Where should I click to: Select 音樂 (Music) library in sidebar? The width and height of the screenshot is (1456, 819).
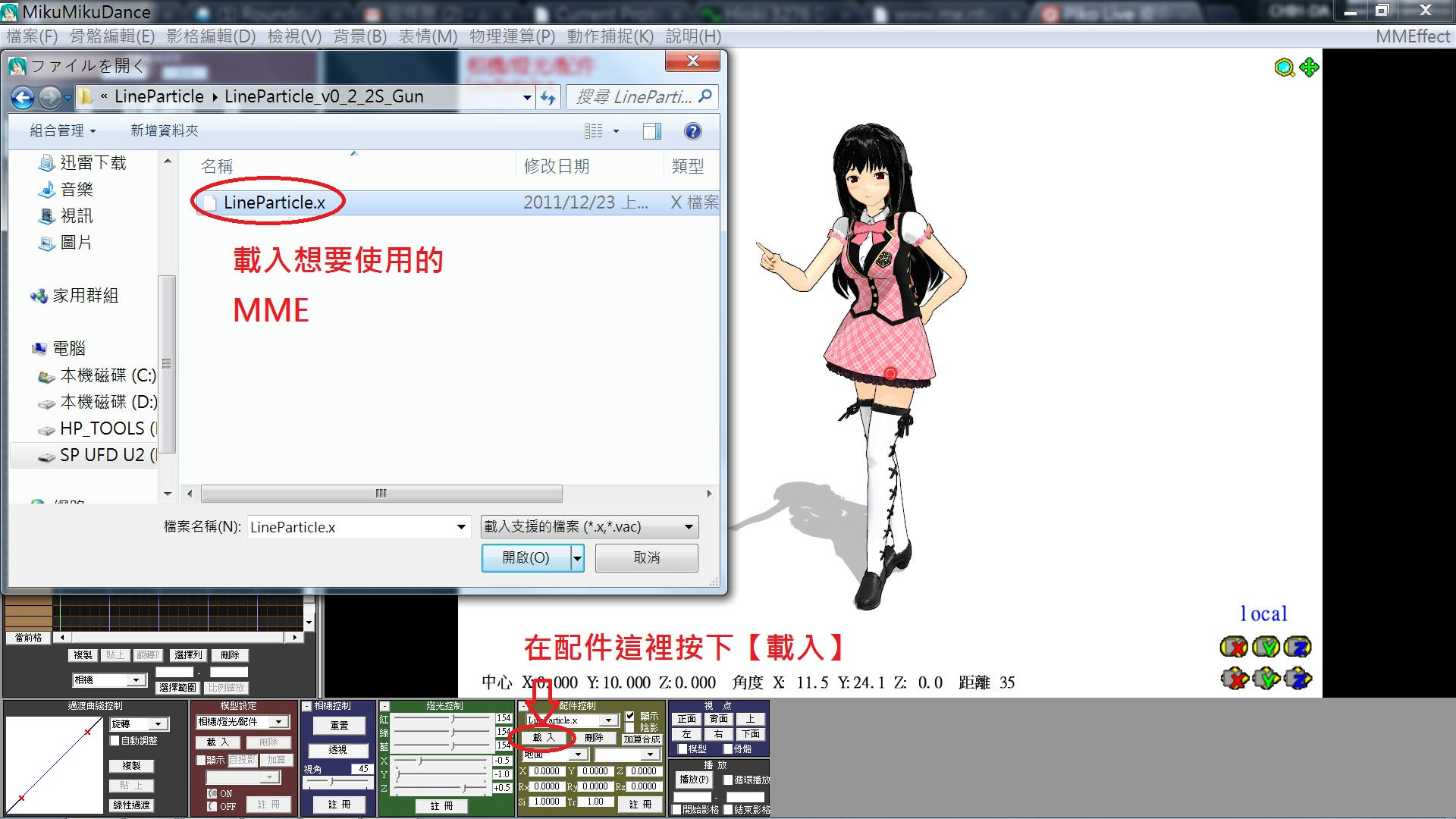tap(65, 190)
